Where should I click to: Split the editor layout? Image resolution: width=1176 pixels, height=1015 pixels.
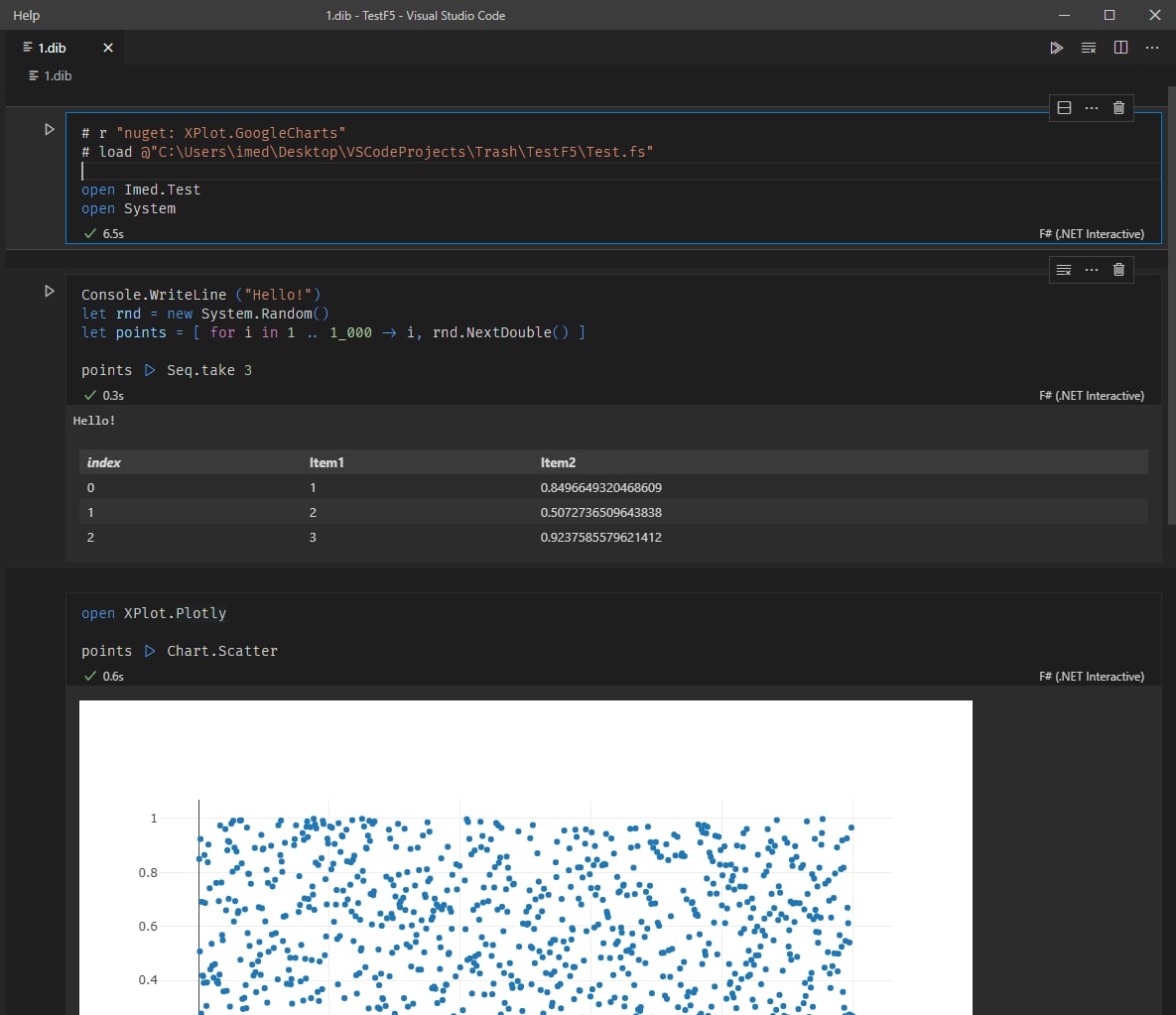click(x=1120, y=48)
